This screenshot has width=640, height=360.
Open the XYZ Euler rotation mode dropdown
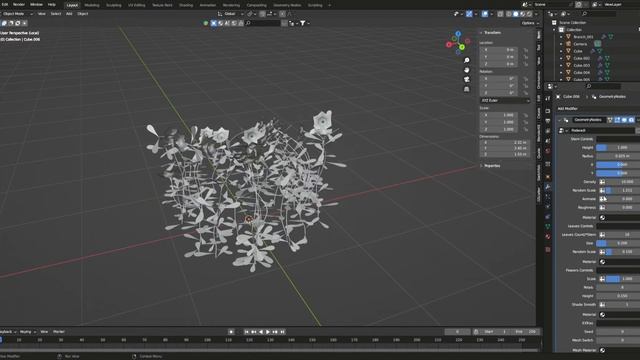pyautogui.click(x=504, y=100)
